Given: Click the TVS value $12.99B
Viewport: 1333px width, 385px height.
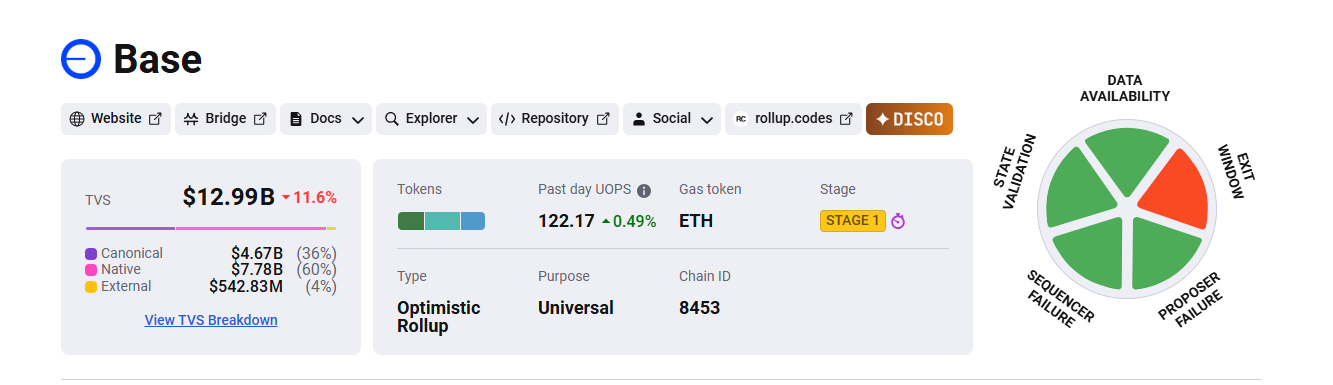Looking at the screenshot, I should [x=228, y=197].
